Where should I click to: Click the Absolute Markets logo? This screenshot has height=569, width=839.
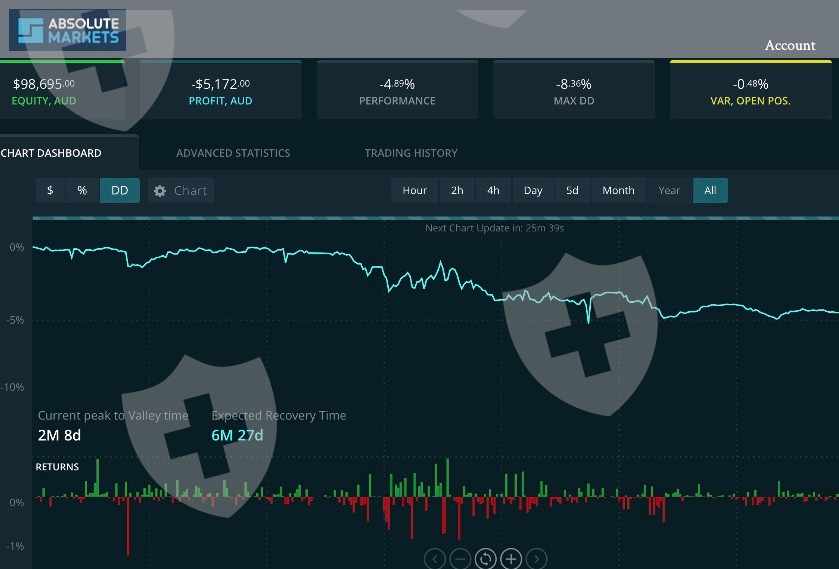point(67,30)
